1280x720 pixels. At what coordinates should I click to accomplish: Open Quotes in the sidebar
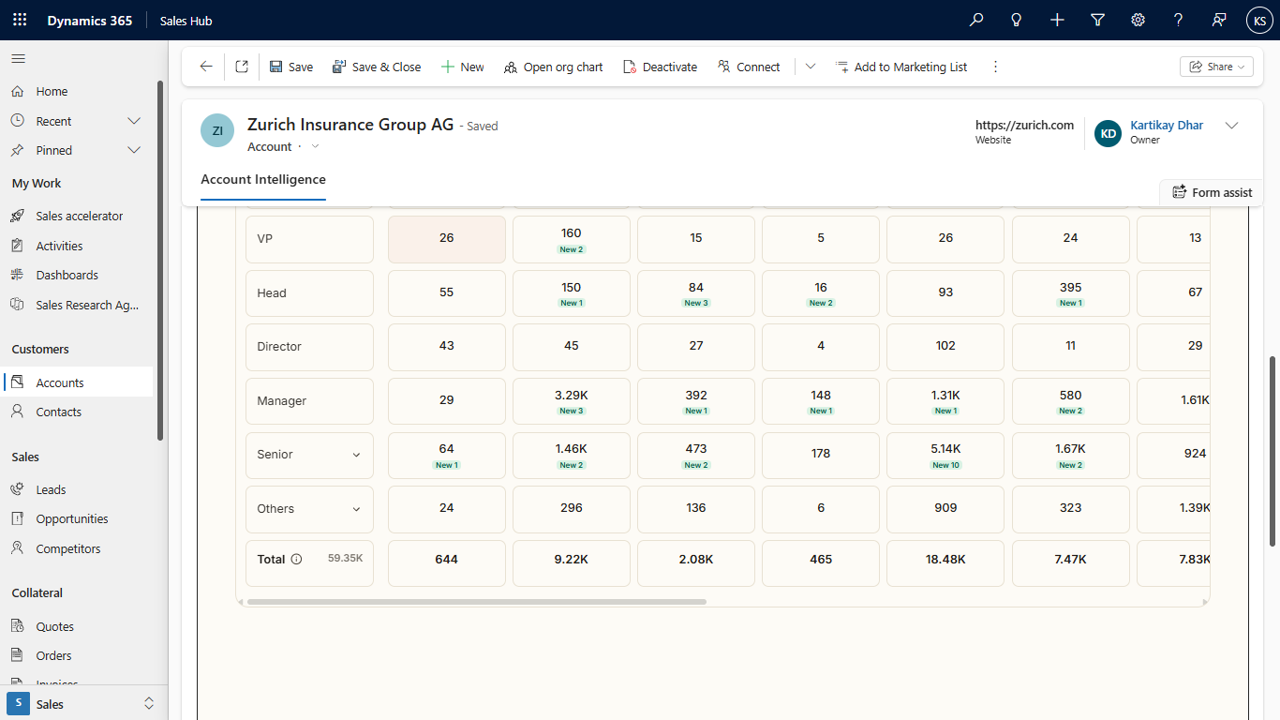pos(55,627)
